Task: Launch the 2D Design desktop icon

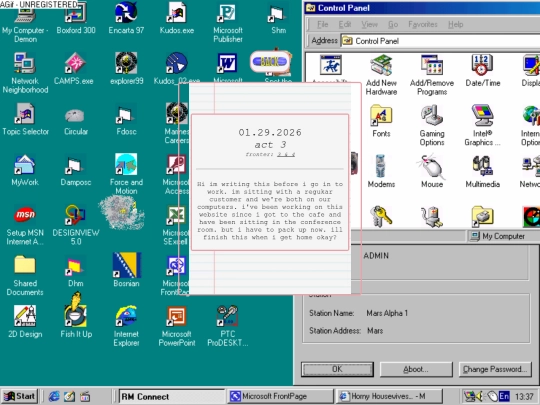Action: coord(25,321)
